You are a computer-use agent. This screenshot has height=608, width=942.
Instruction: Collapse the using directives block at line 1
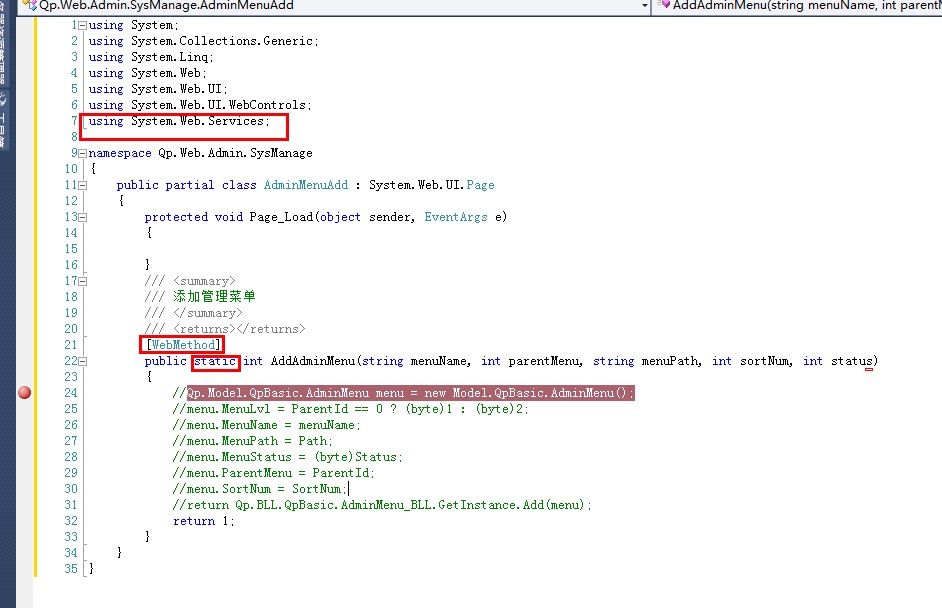[x=82, y=25]
